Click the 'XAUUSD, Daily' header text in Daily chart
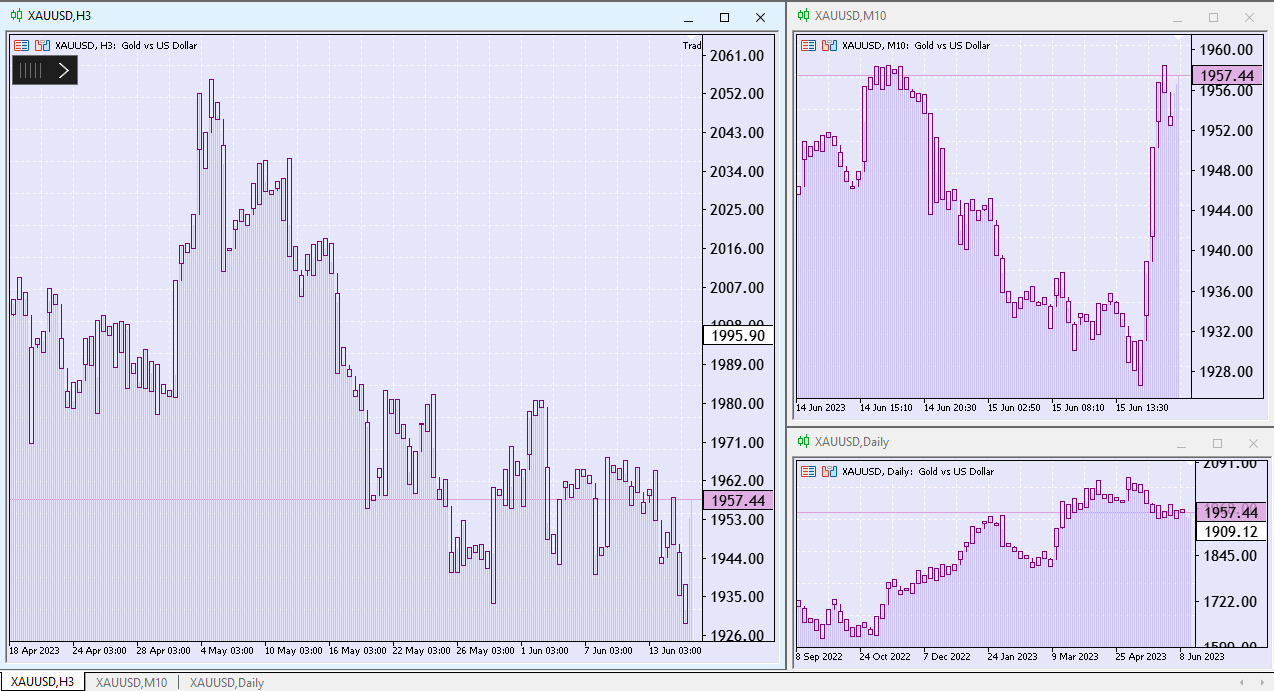Viewport: 1274px width, 691px height. (877, 472)
